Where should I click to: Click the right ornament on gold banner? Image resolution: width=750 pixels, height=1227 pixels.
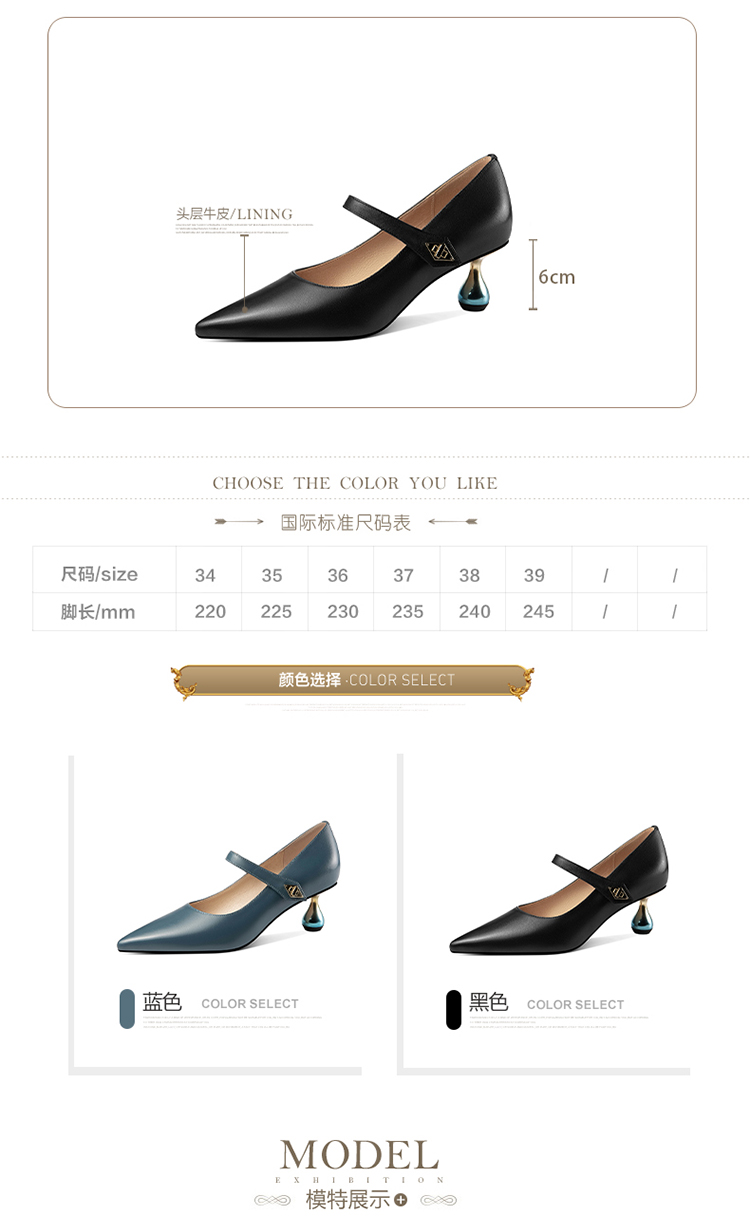tap(520, 682)
